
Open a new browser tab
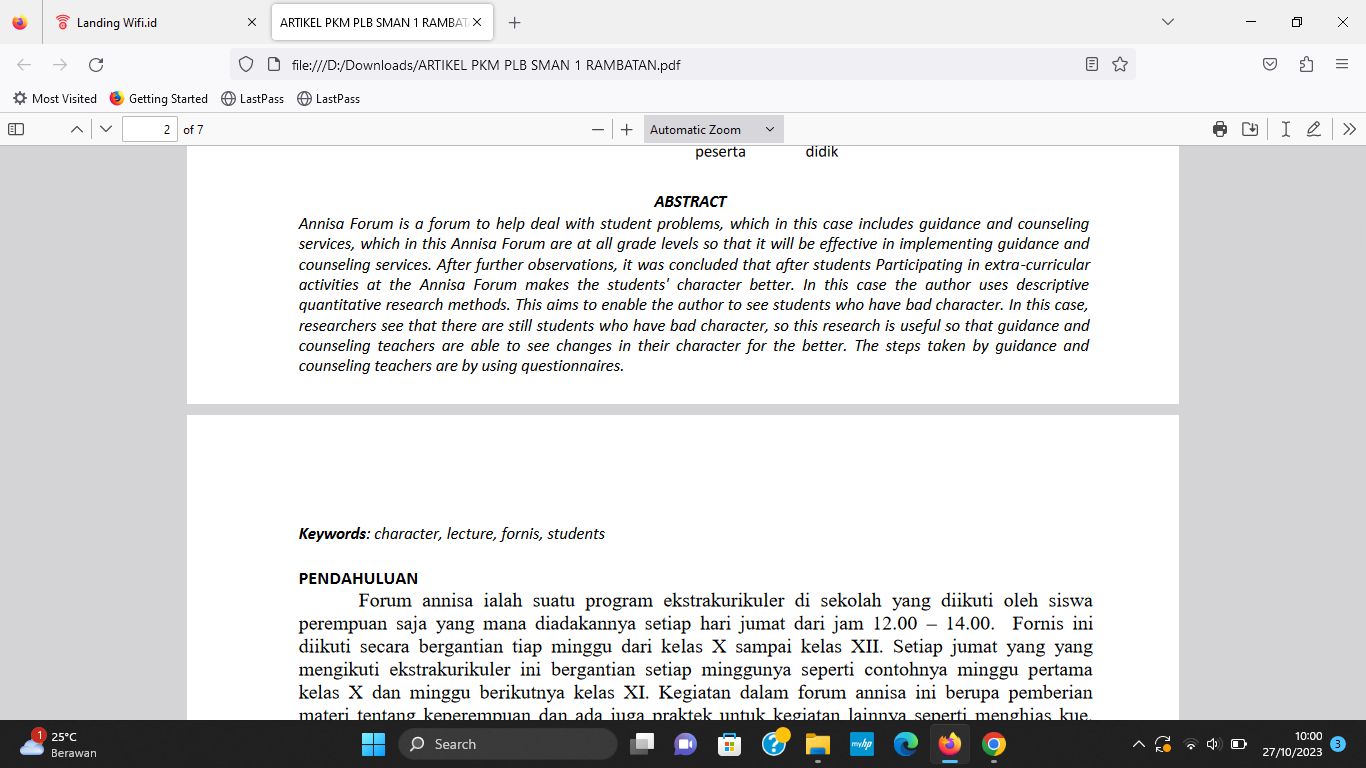tap(515, 22)
